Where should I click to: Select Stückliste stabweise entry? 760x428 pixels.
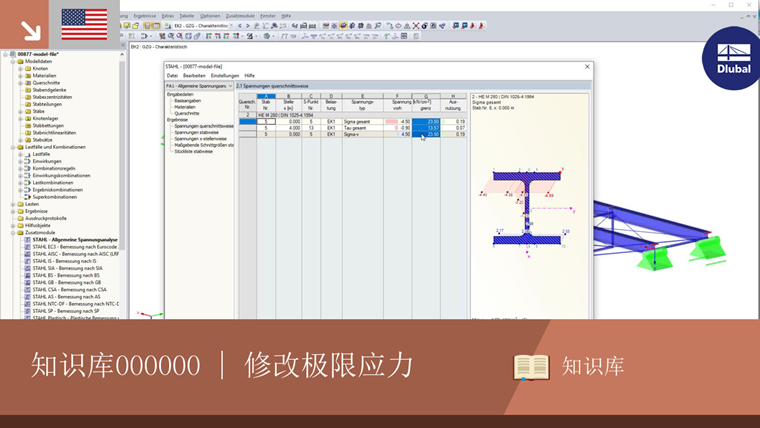pyautogui.click(x=193, y=151)
